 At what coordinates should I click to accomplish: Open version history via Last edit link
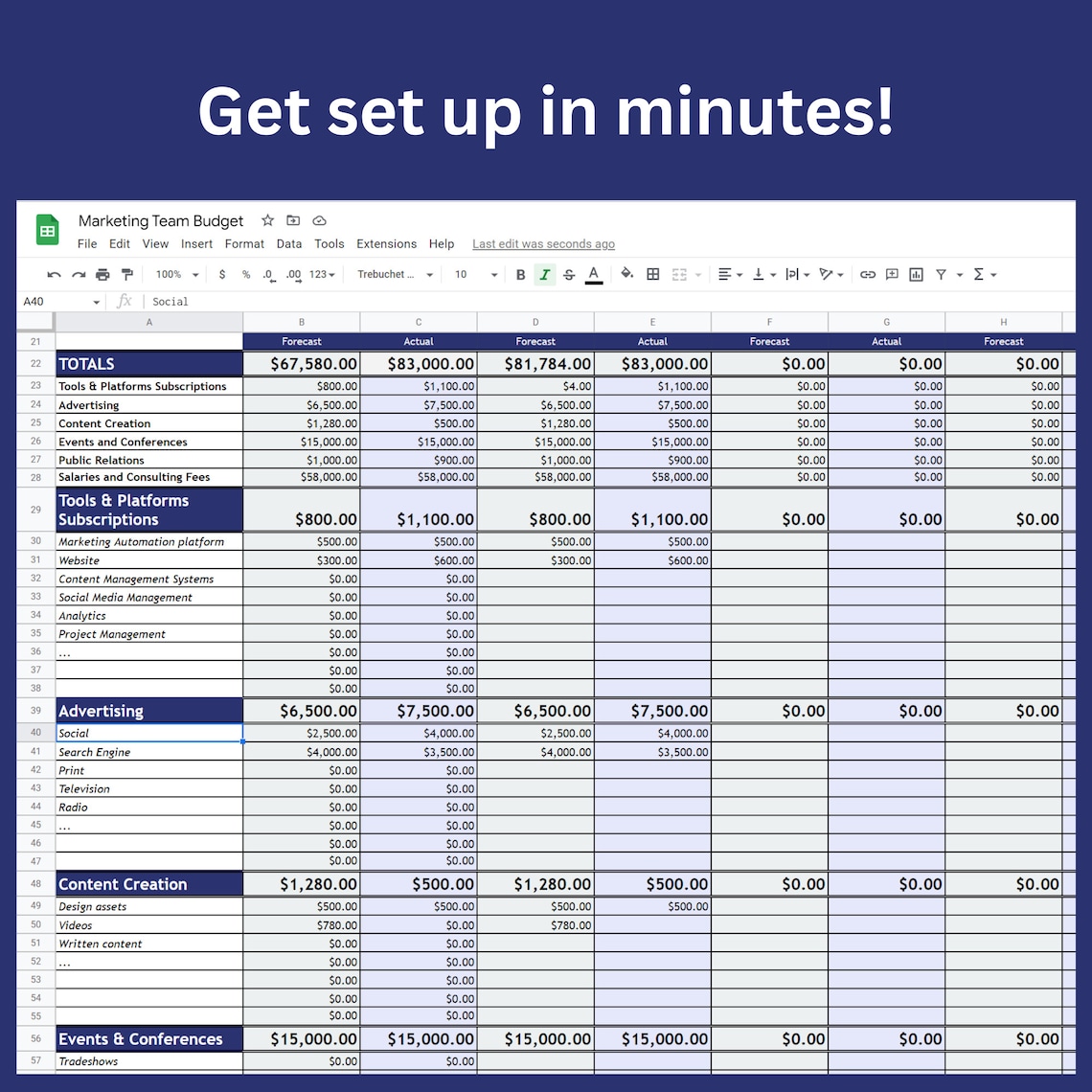pos(543,243)
